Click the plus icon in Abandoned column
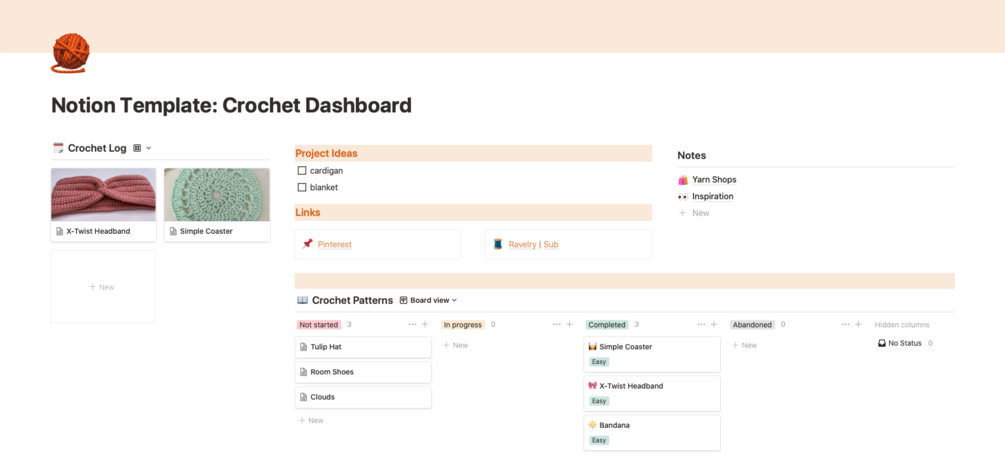Viewport: 1005px width, 455px height. [x=858, y=324]
